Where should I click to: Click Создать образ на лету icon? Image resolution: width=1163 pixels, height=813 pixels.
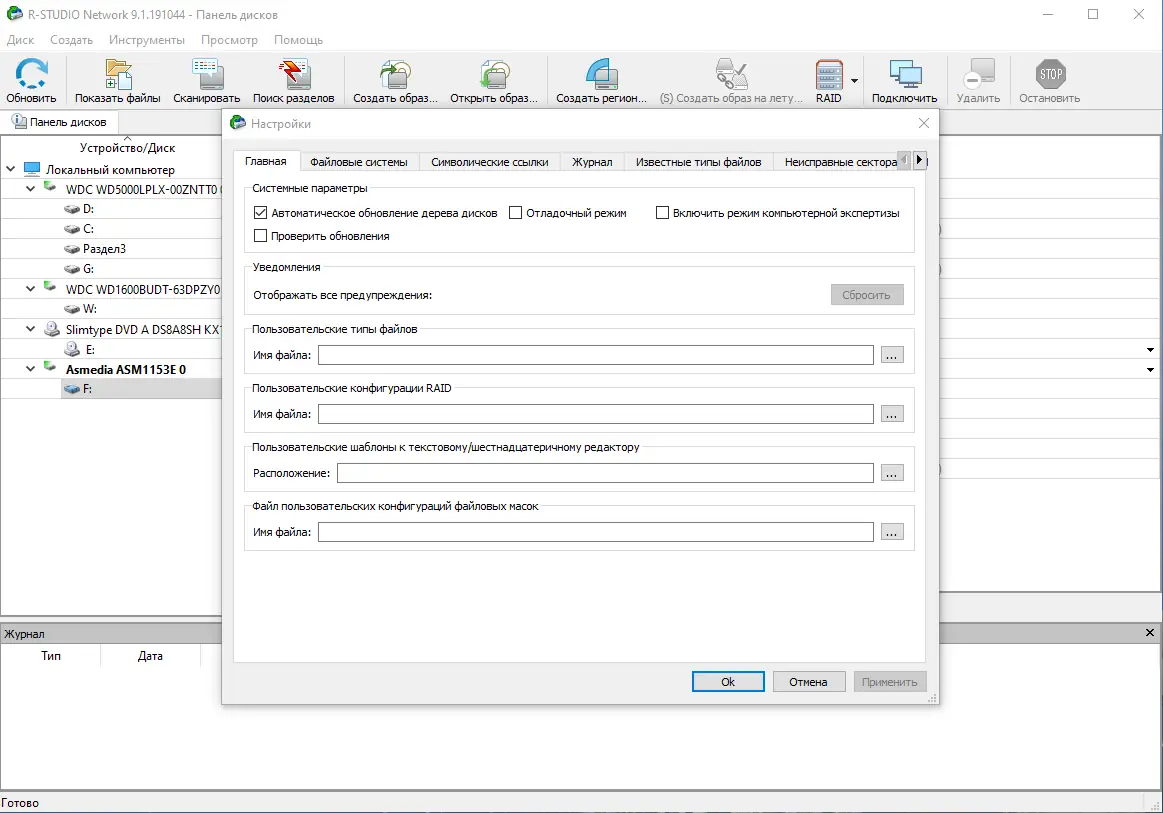tap(731, 74)
